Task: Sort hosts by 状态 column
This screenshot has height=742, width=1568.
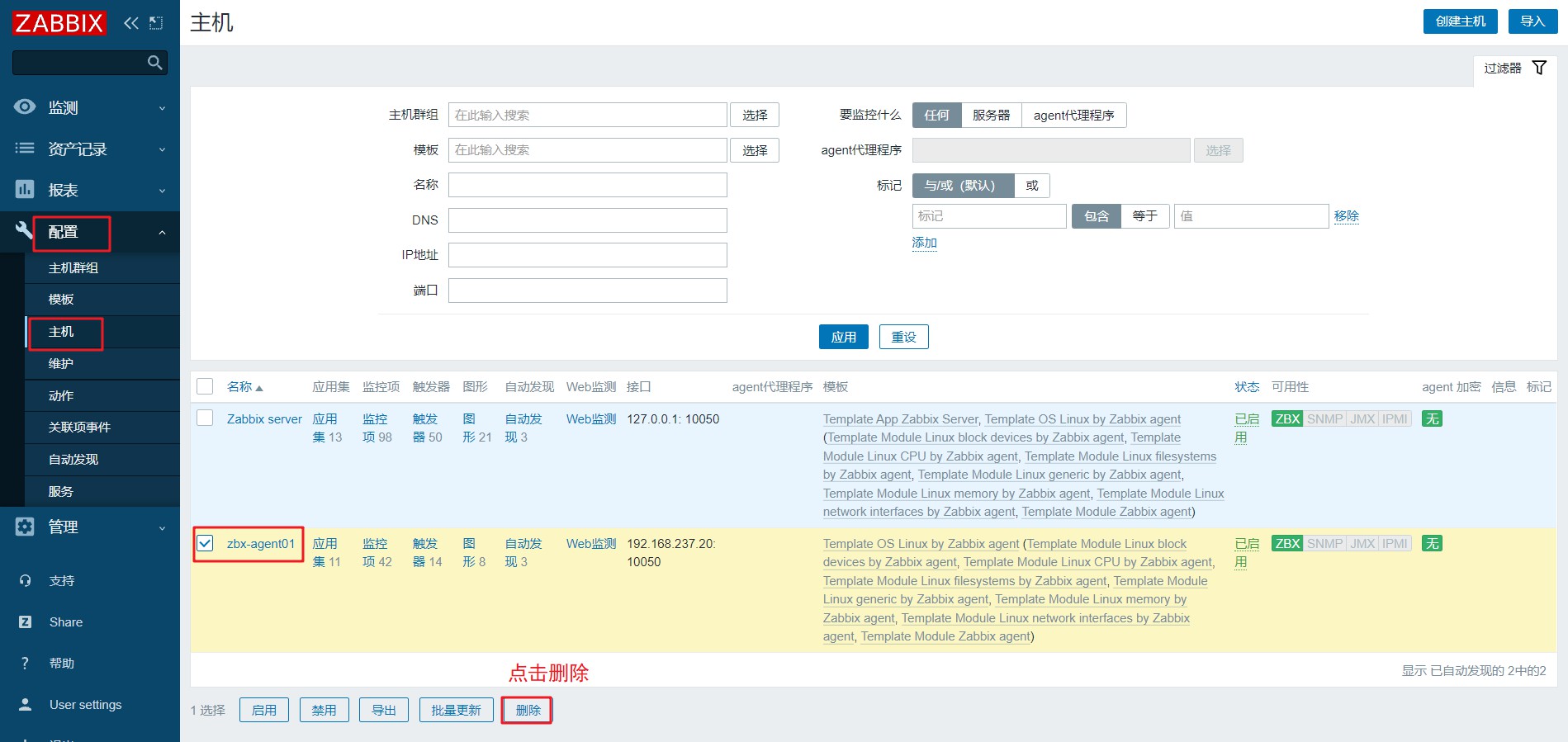Action: click(1247, 387)
